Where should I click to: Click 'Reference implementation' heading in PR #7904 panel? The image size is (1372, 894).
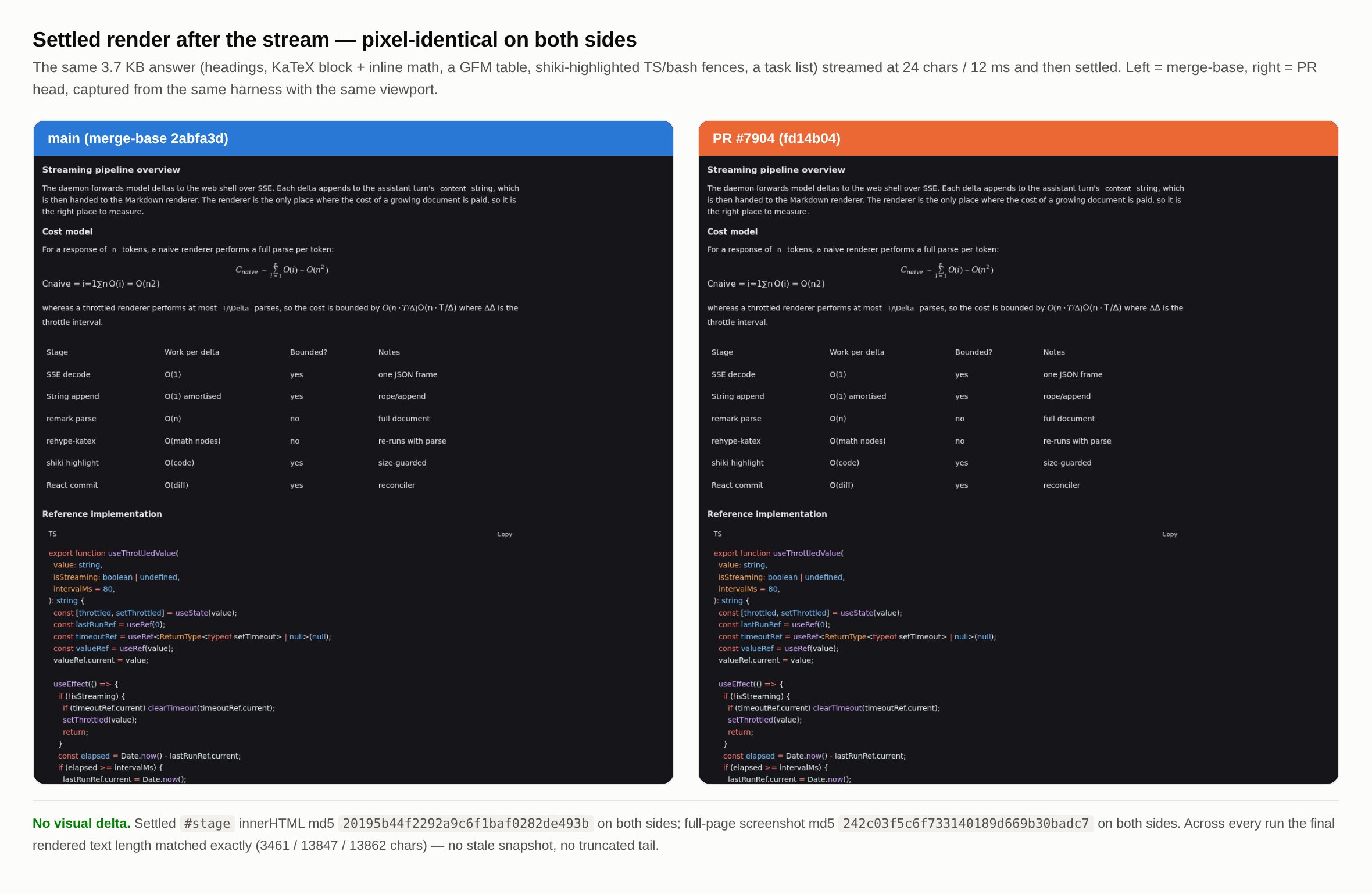(767, 514)
